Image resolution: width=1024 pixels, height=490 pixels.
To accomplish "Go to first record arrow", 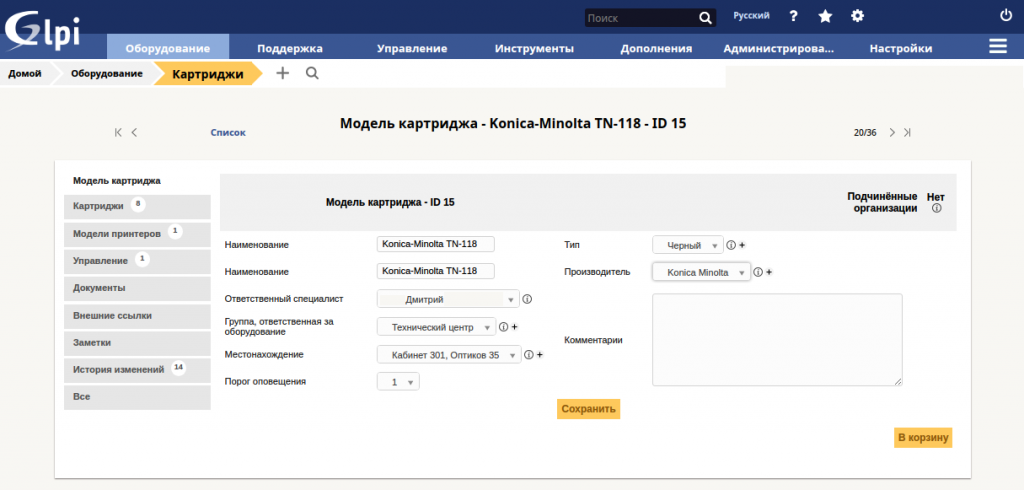I will (x=118, y=132).
